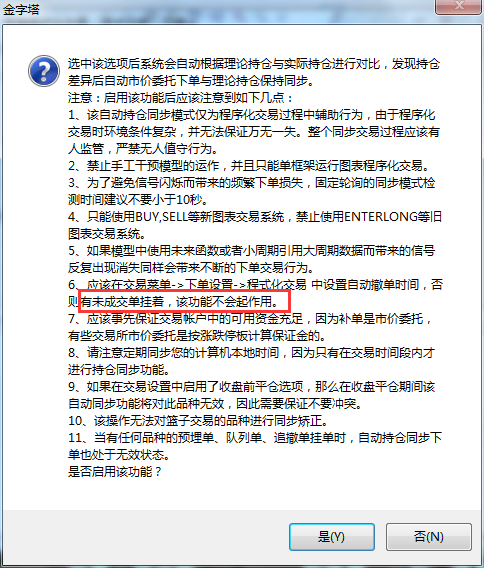The width and height of the screenshot is (484, 568).
Task: Click point 10 about 篮子交易
Action: (199, 421)
